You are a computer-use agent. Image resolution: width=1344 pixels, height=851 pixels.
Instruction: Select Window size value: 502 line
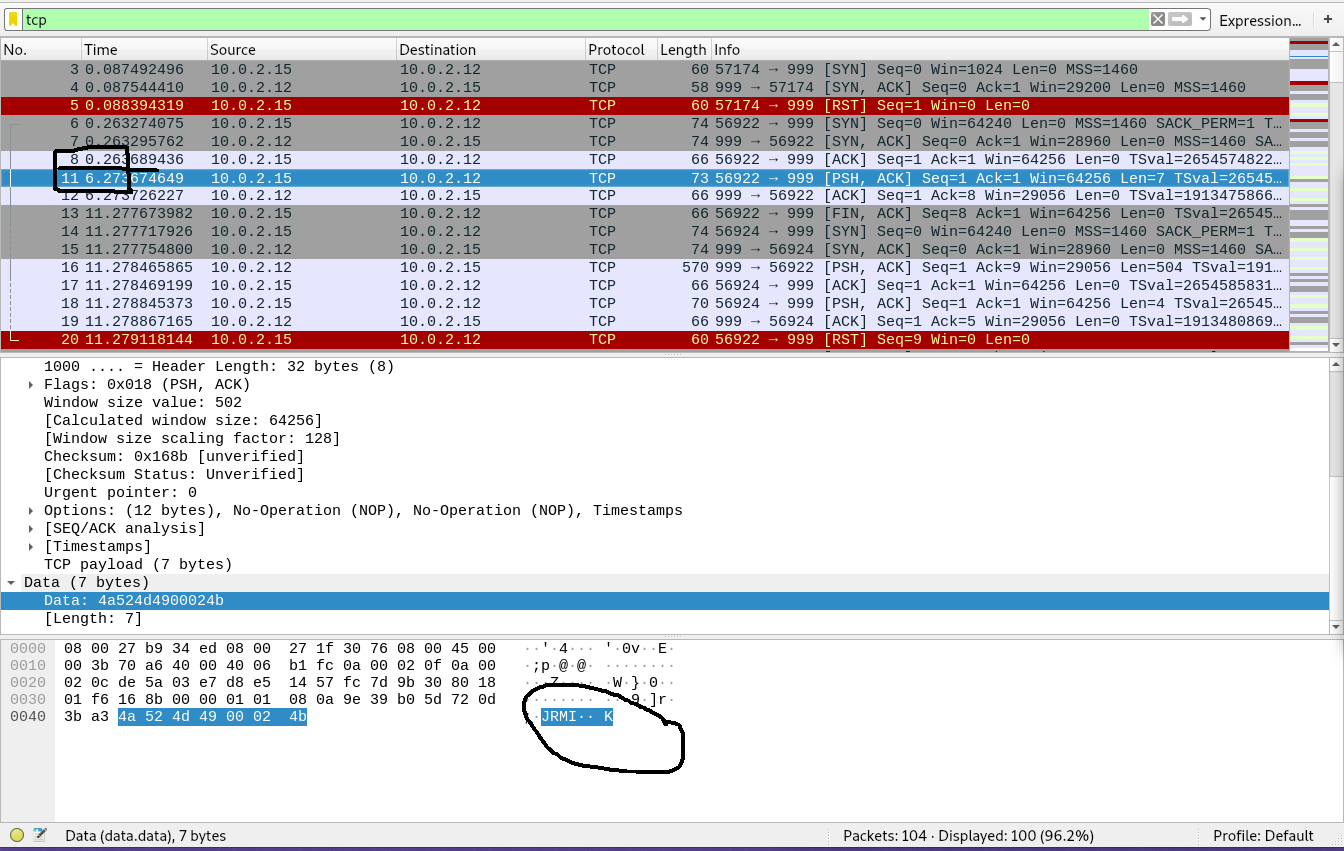(x=665, y=403)
